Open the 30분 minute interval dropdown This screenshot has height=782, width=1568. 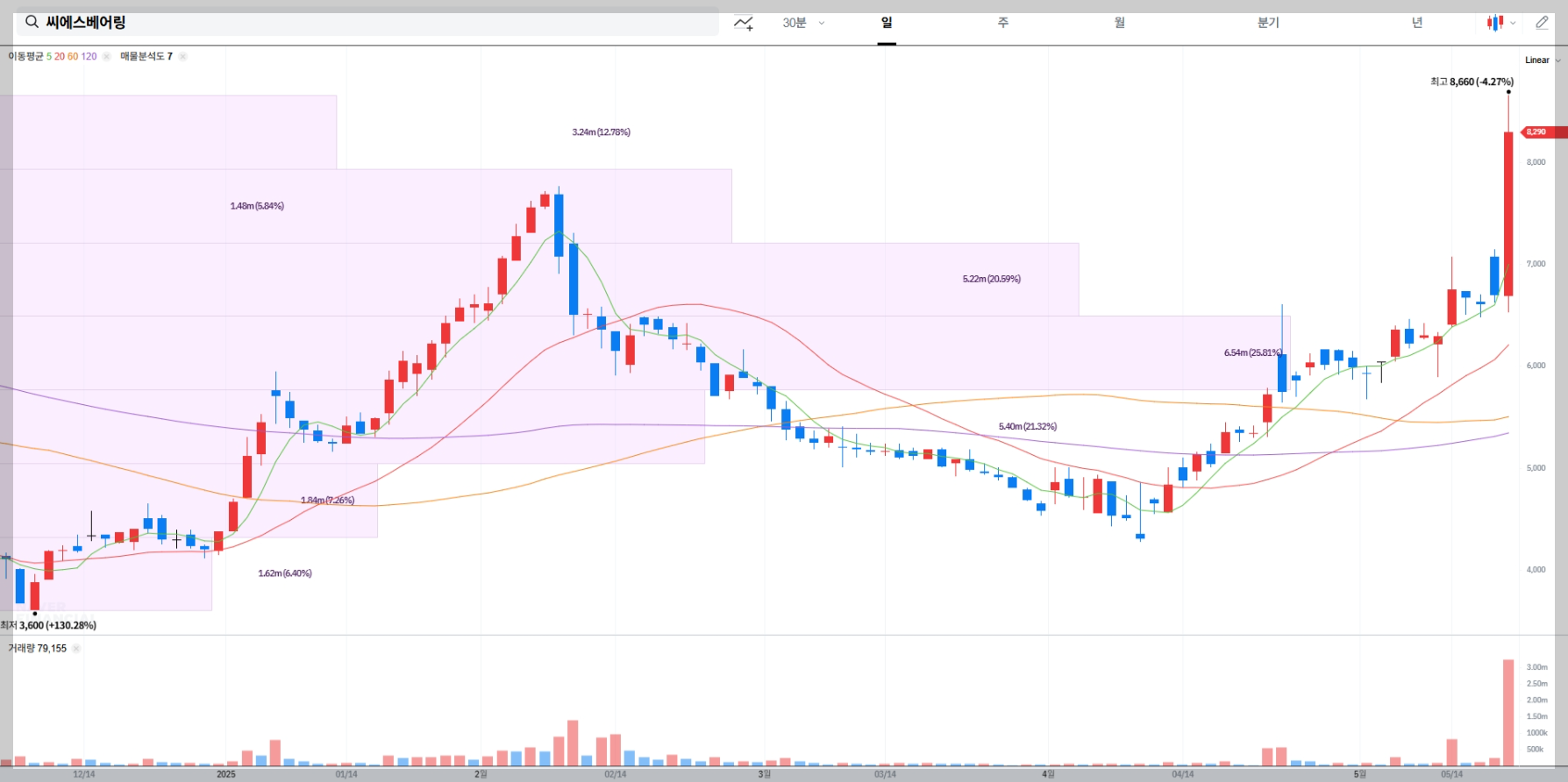pos(803,23)
